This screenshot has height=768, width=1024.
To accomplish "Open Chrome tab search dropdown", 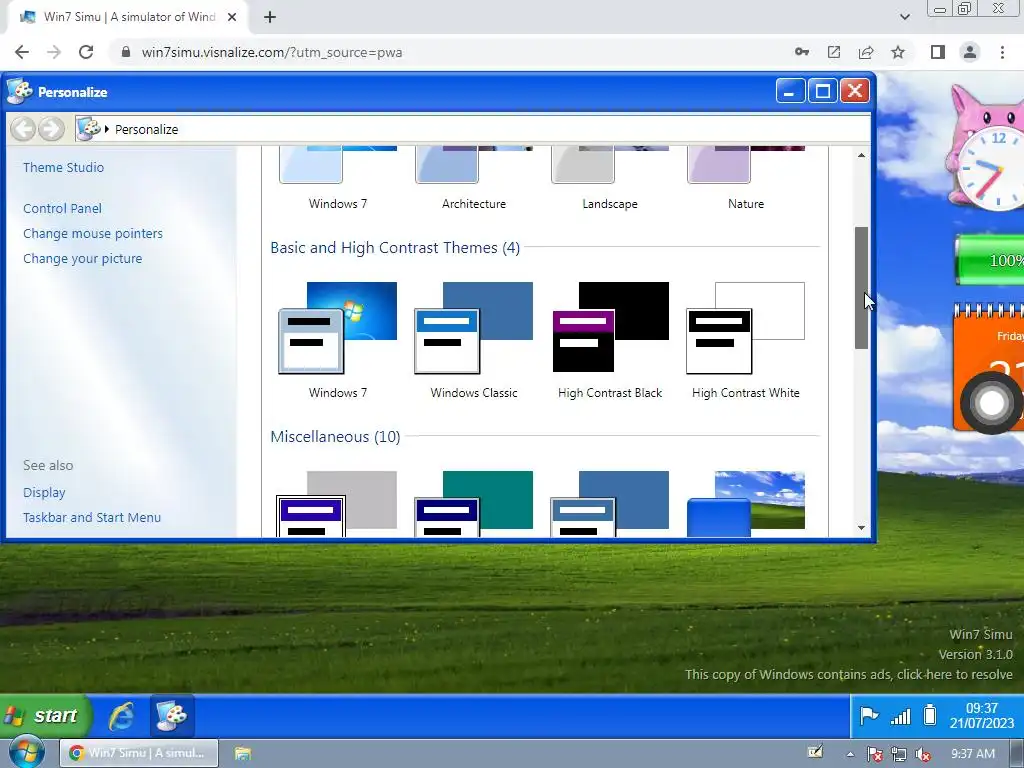I will point(904,17).
